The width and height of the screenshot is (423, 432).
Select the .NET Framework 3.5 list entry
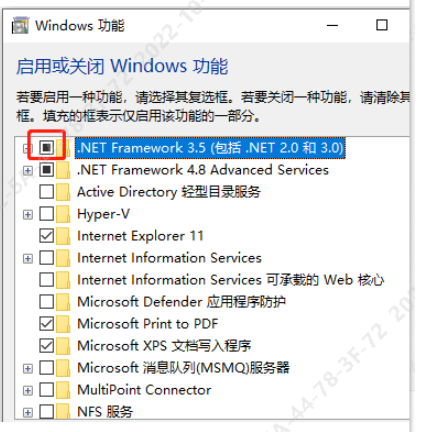210,148
